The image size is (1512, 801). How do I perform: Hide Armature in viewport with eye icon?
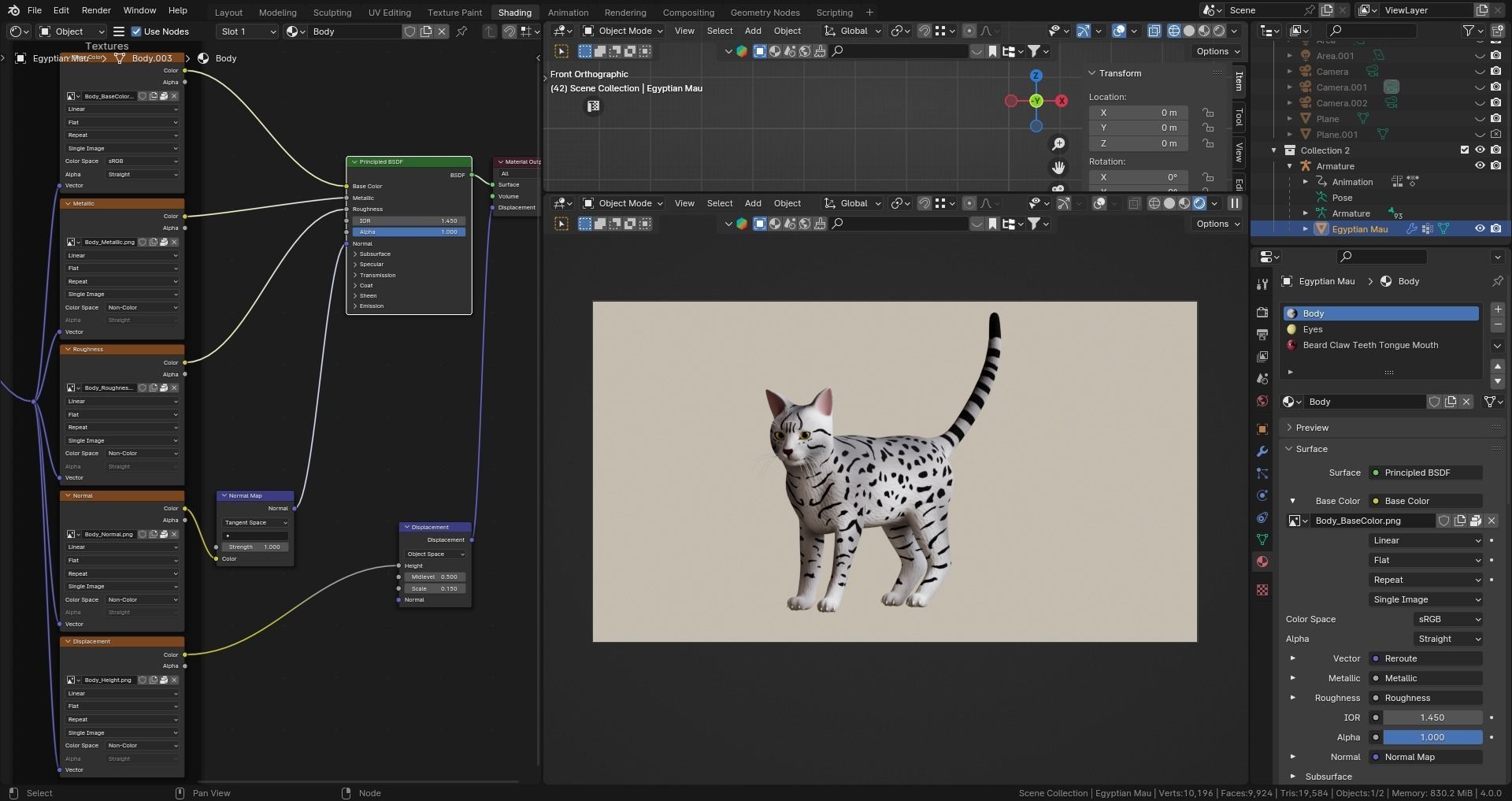1480,166
